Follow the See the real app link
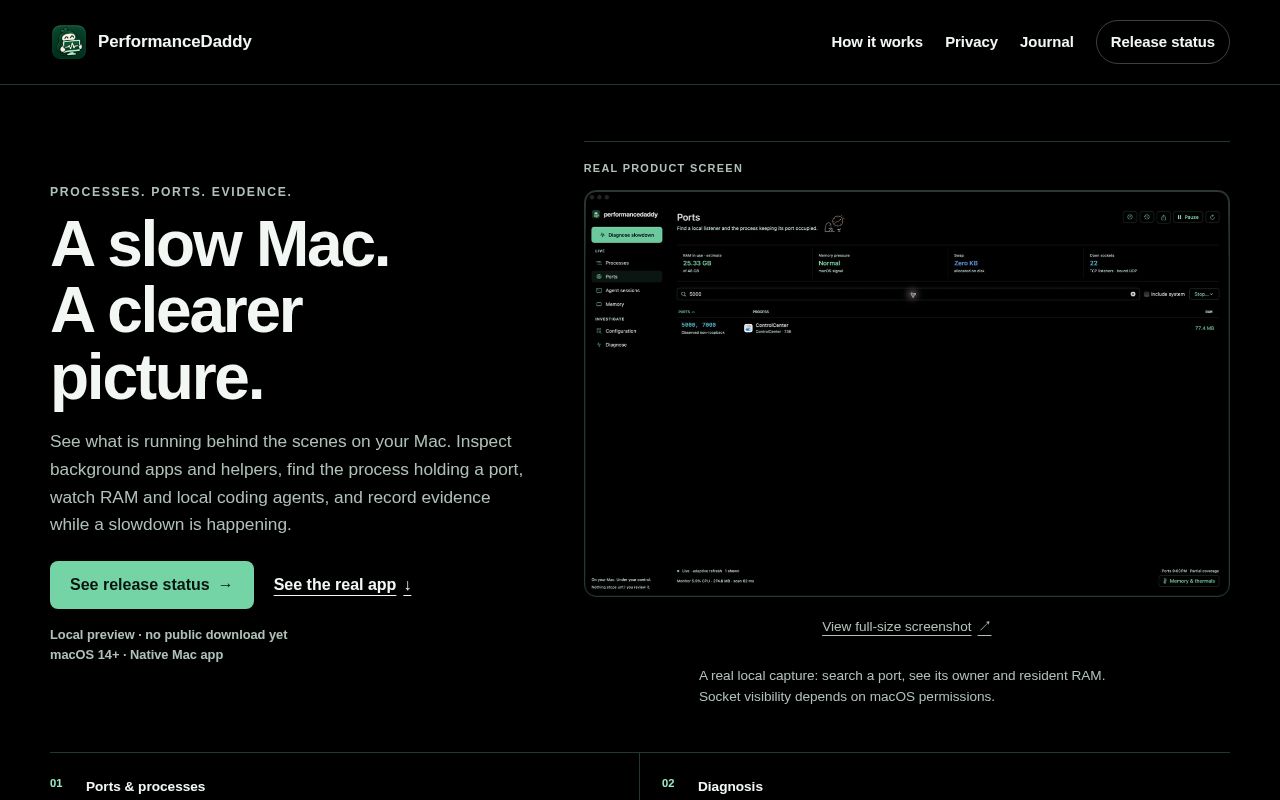 coord(342,585)
